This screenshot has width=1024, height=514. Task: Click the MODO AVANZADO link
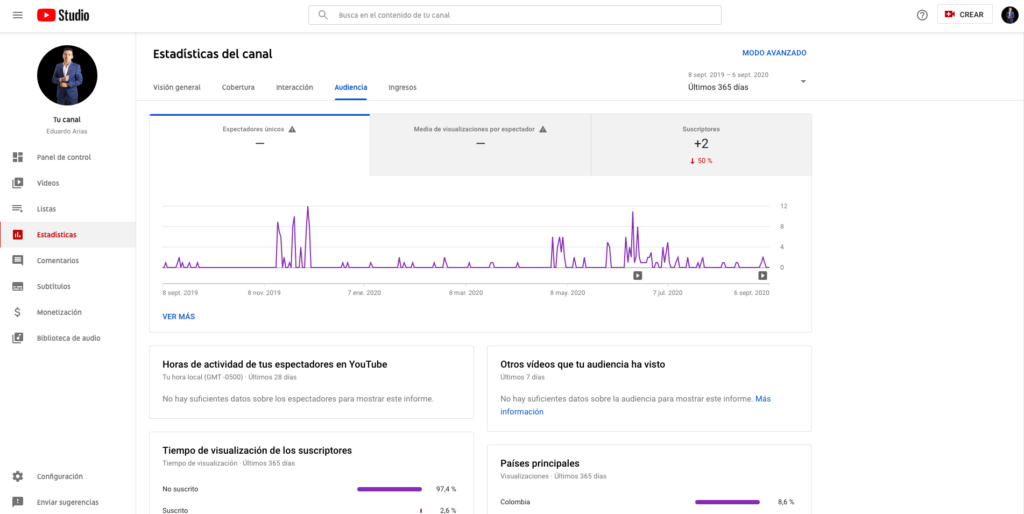pos(775,53)
